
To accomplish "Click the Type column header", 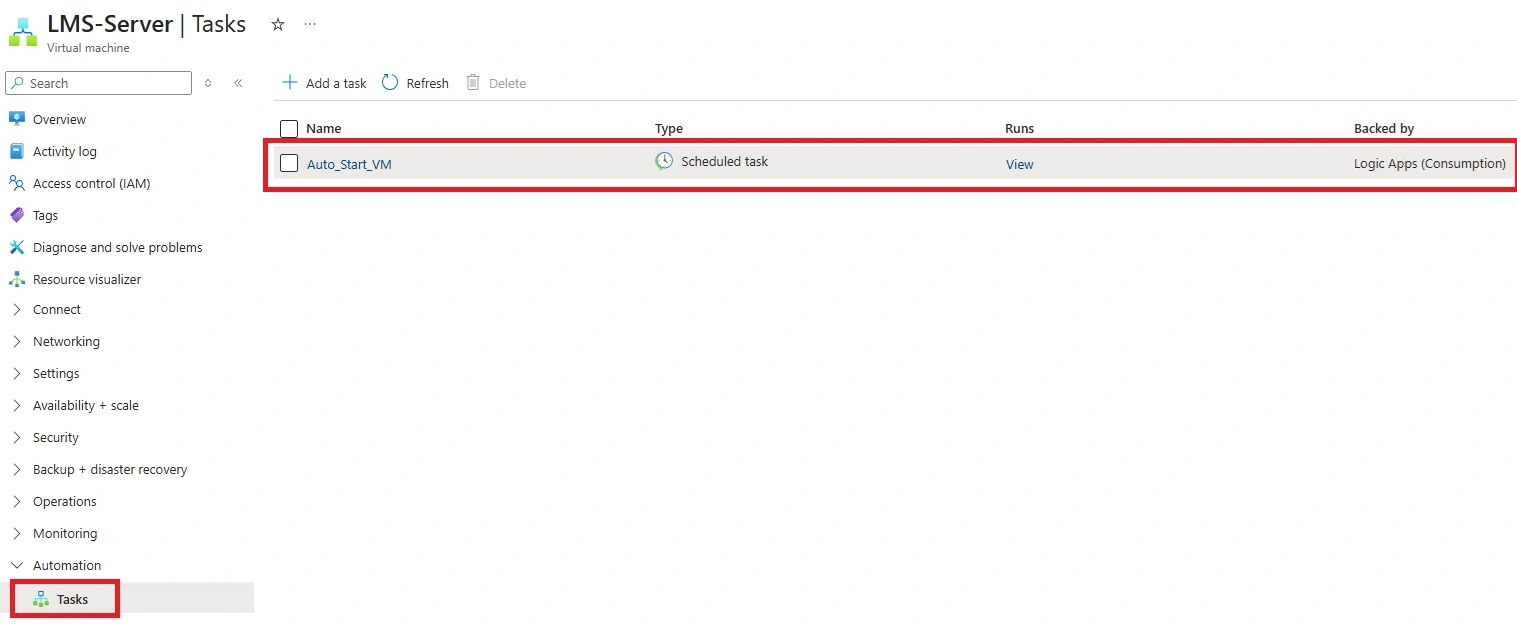I will [x=669, y=128].
